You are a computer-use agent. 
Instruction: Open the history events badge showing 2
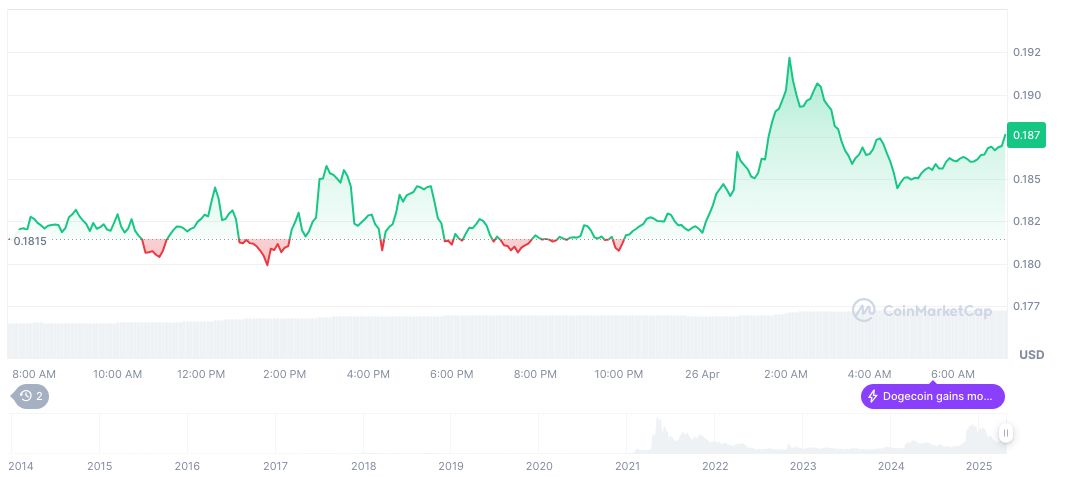(x=31, y=396)
